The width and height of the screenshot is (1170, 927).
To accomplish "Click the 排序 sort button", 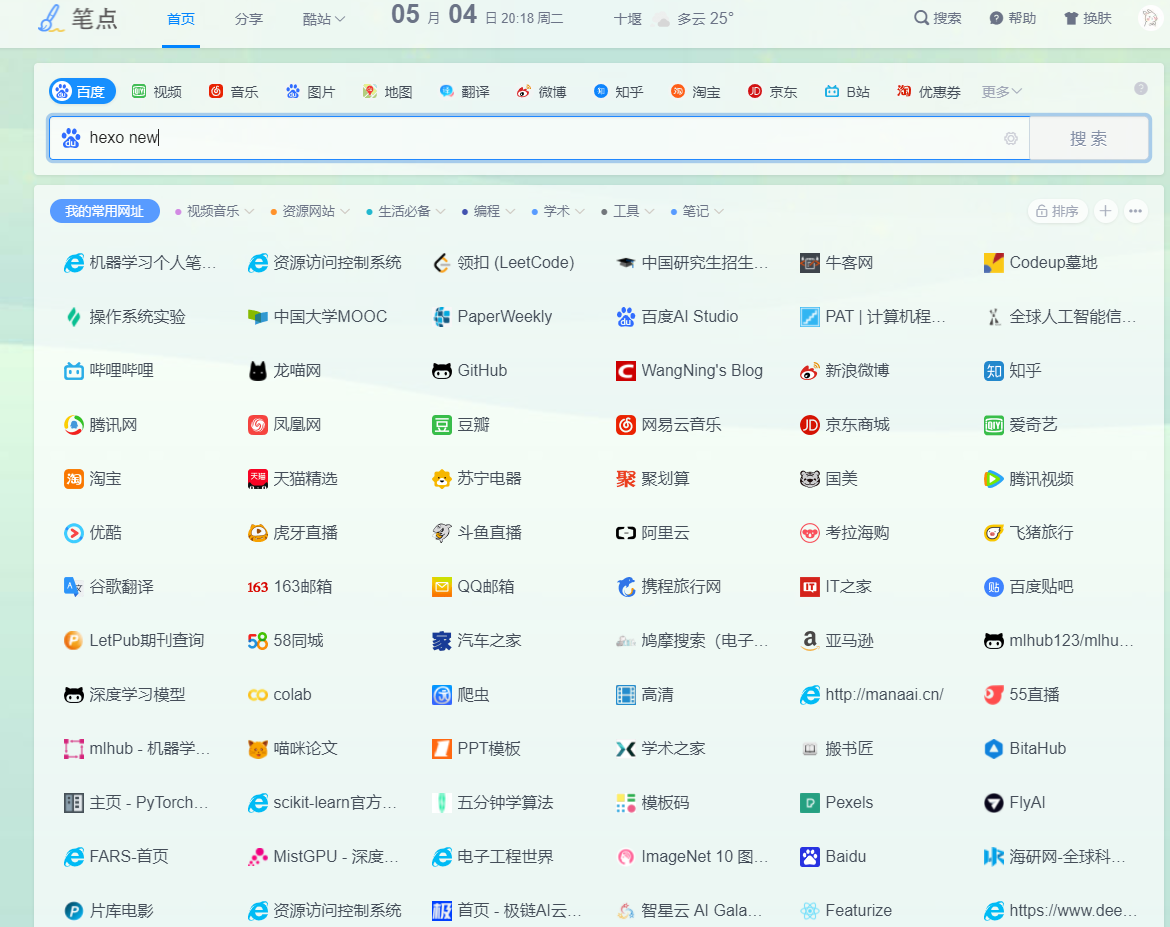I will (x=1057, y=211).
